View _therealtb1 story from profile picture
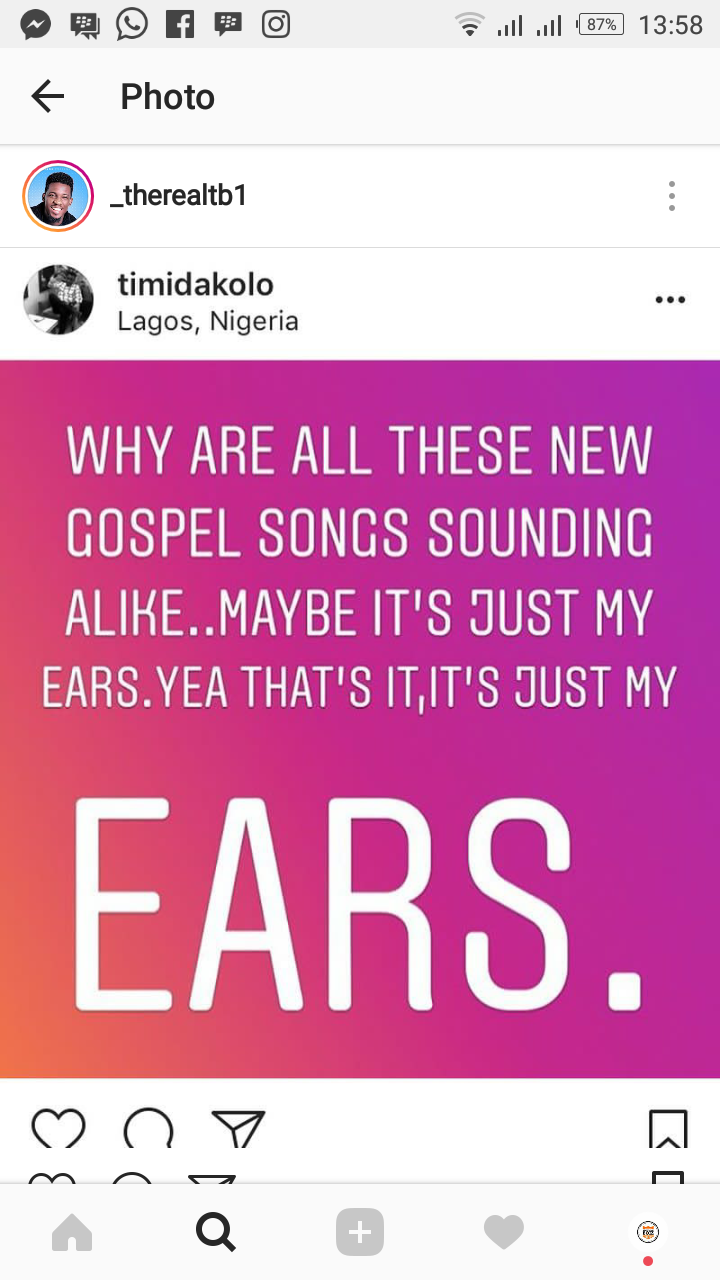 58,196
